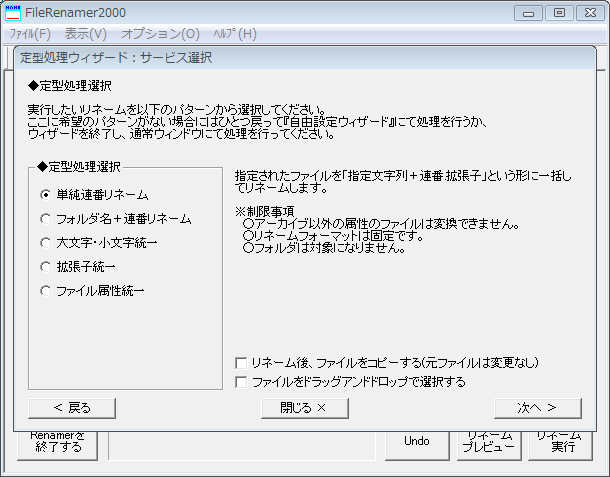610x477 pixels.
Task: Click リネーム実行 button in main window
Action: pos(560,444)
